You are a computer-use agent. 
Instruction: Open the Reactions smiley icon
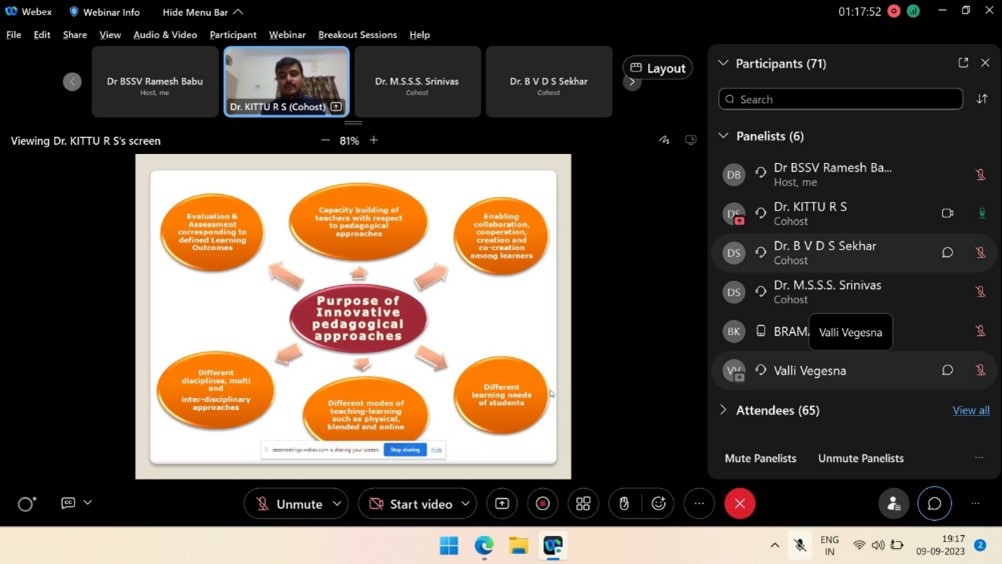click(x=659, y=504)
